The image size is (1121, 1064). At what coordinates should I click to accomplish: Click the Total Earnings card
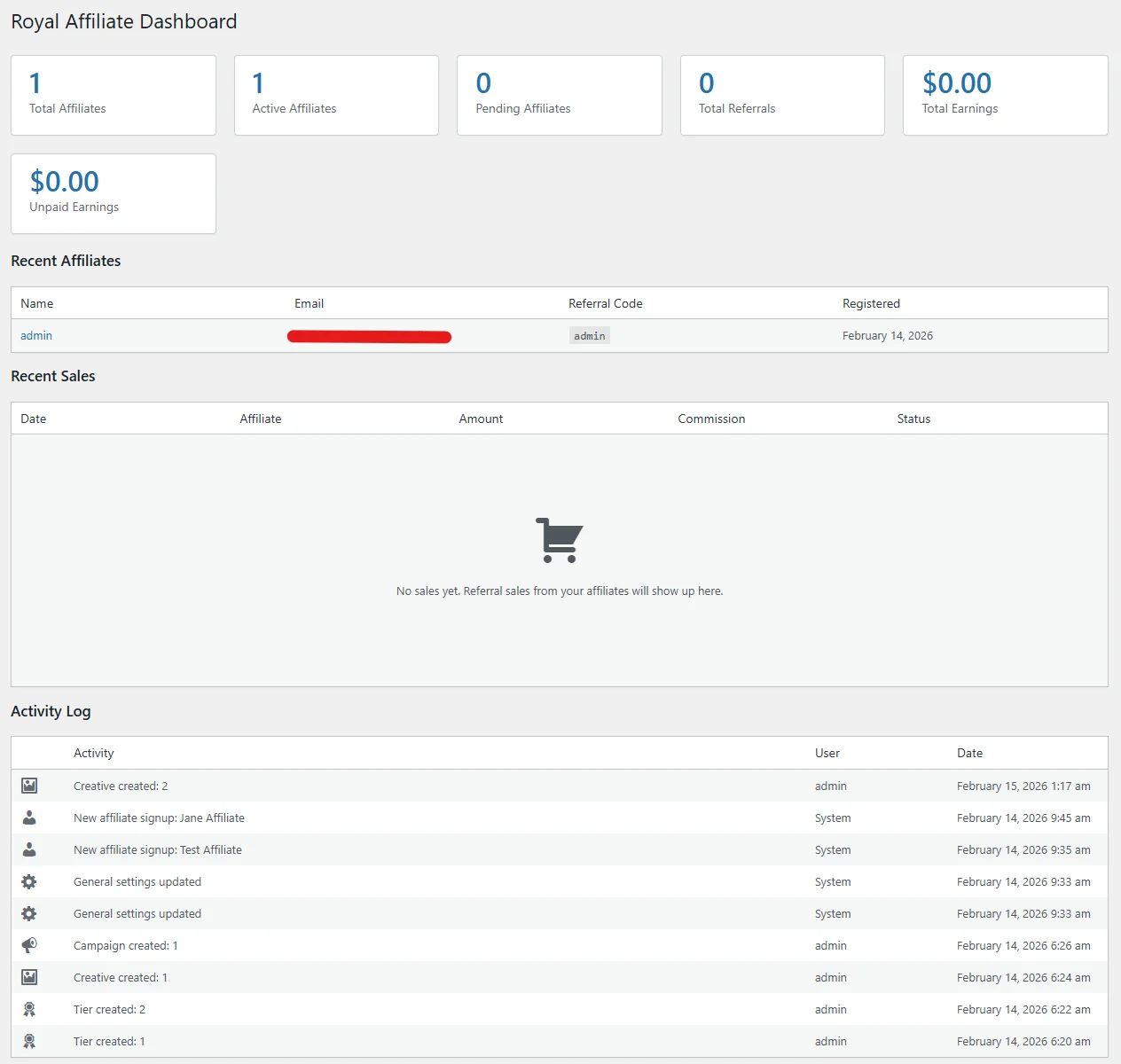click(1004, 95)
